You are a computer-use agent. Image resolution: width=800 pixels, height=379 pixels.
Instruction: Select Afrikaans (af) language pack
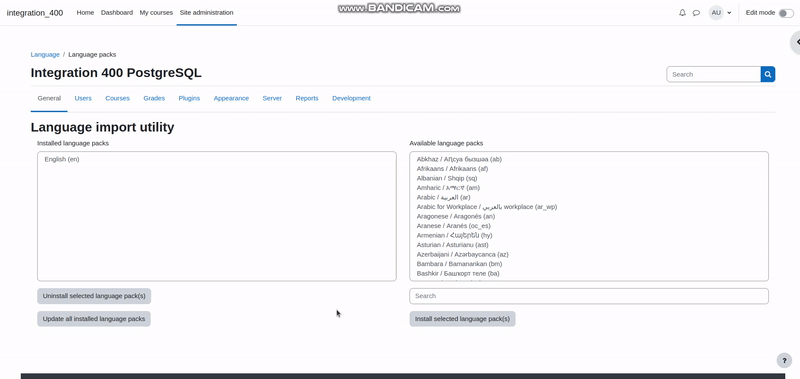click(x=589, y=169)
